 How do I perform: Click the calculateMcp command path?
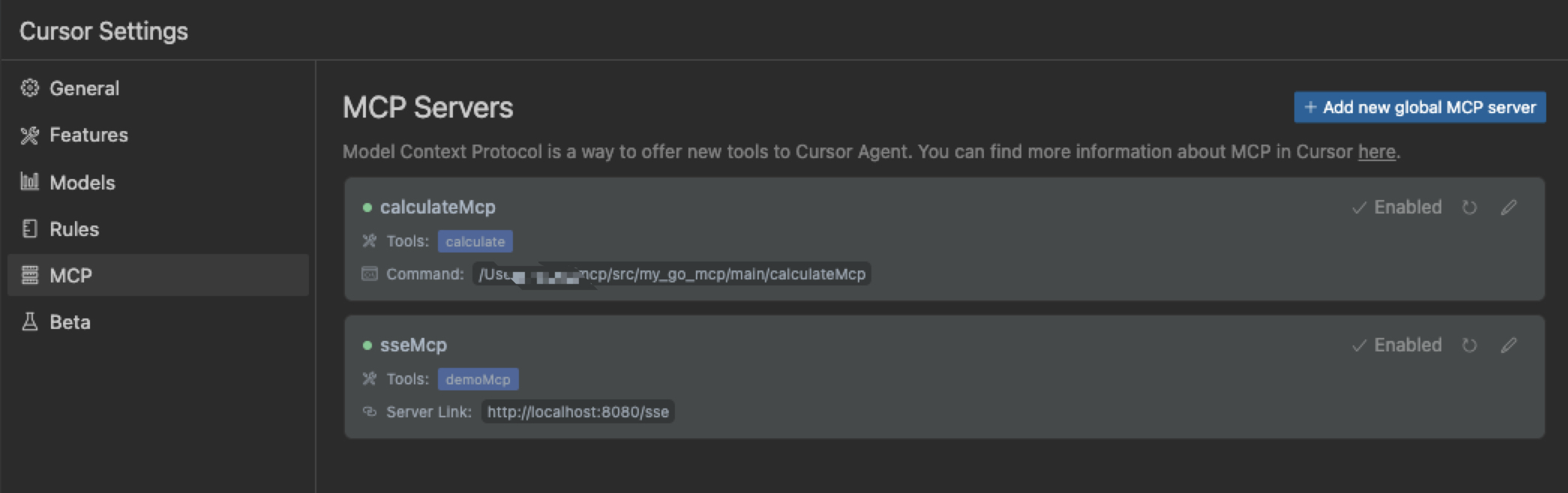point(672,275)
